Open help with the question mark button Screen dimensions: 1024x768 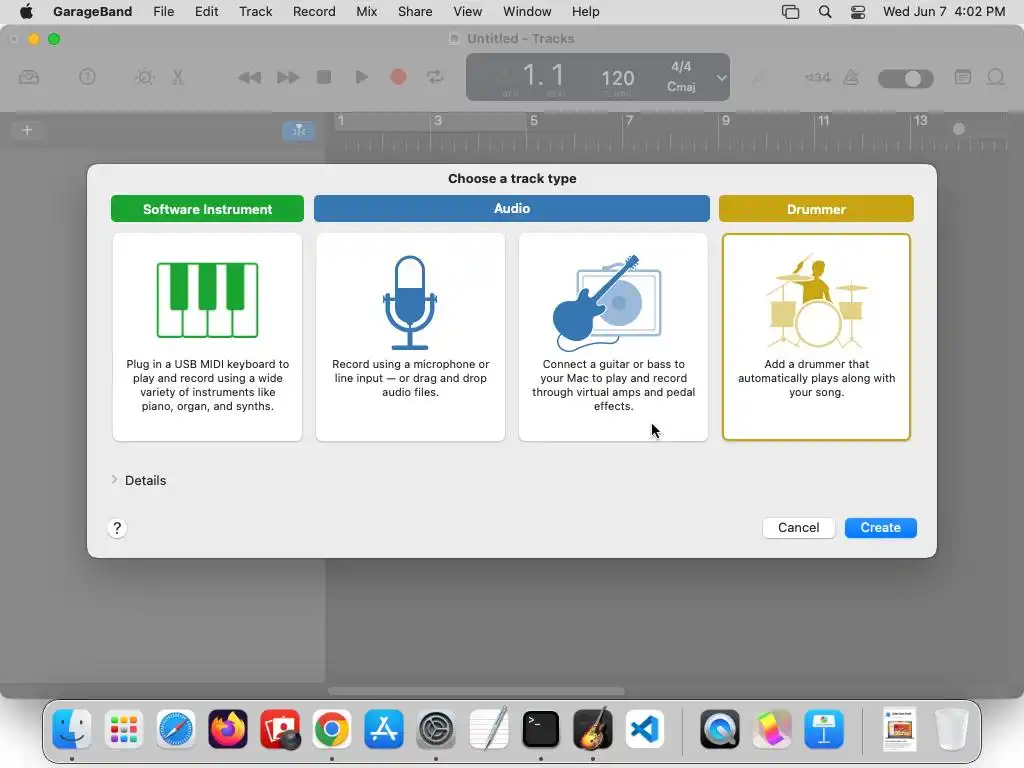coord(117,528)
